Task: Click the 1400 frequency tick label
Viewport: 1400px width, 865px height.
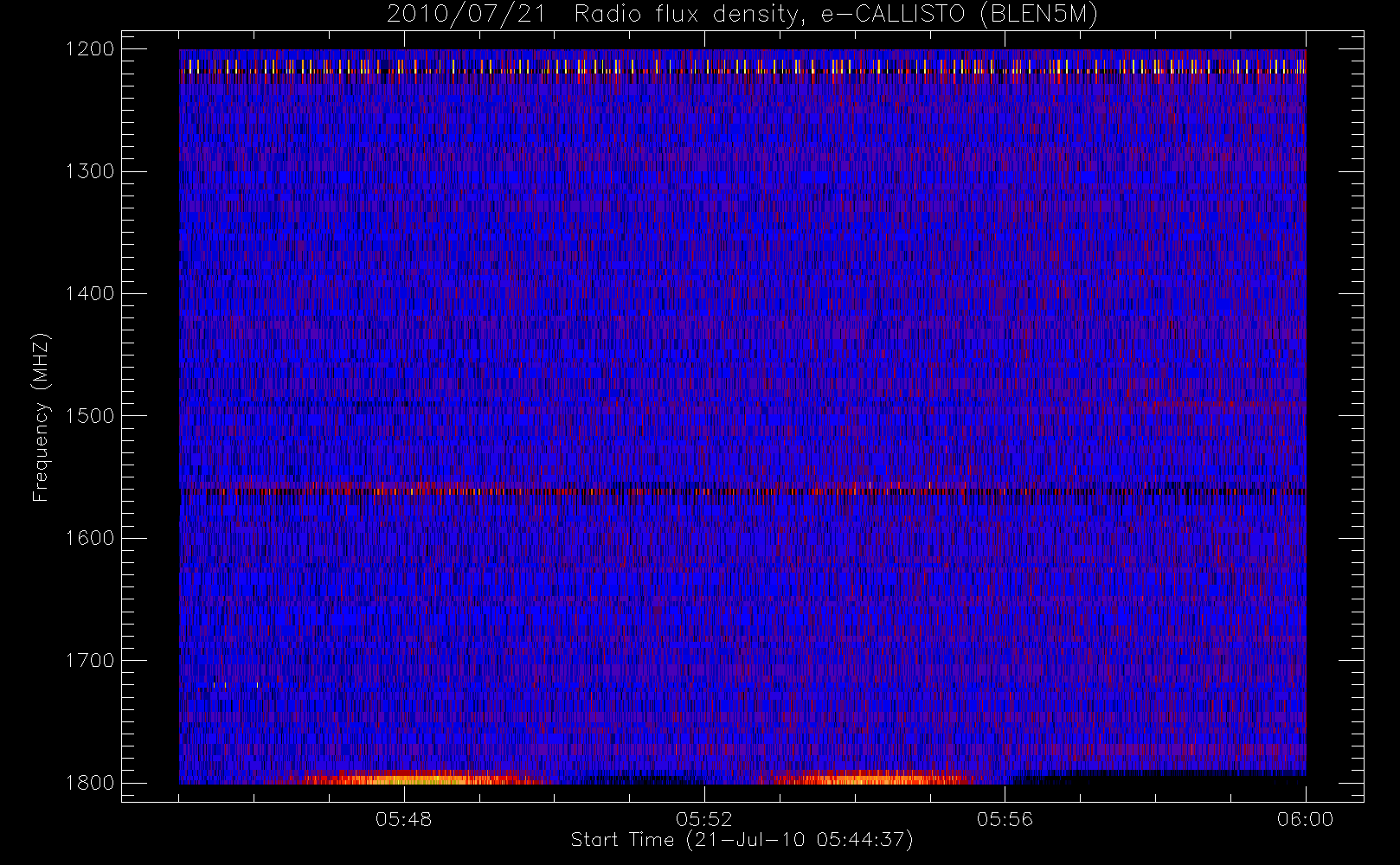Action: [90, 293]
